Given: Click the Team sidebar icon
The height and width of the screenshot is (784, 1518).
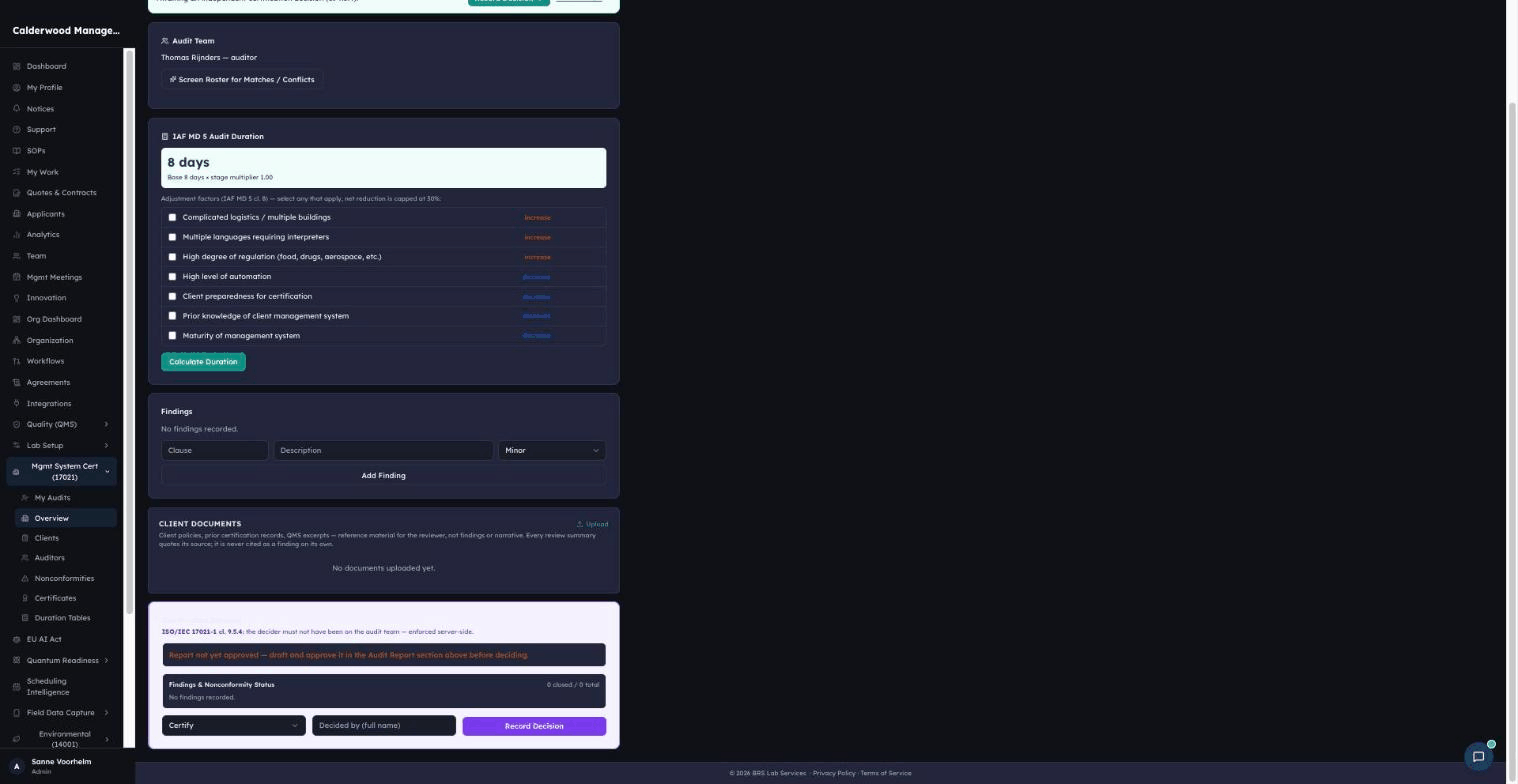Looking at the screenshot, I should coord(16,255).
